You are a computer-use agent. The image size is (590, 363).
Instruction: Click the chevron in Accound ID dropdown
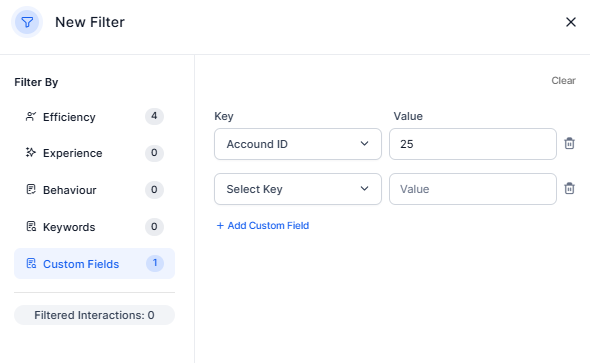pyautogui.click(x=364, y=144)
